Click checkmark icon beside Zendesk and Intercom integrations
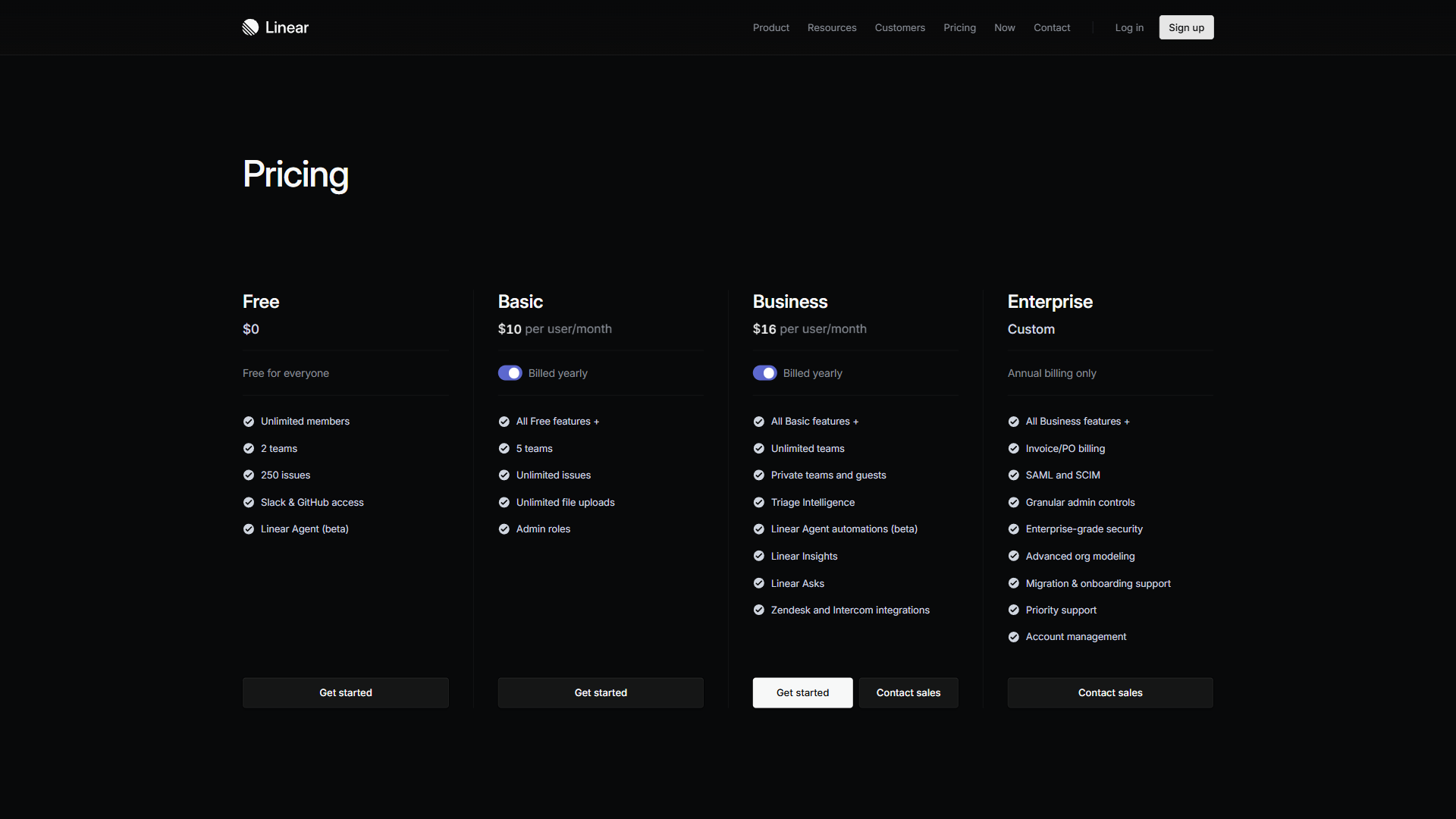This screenshot has width=1456, height=819. [759, 610]
